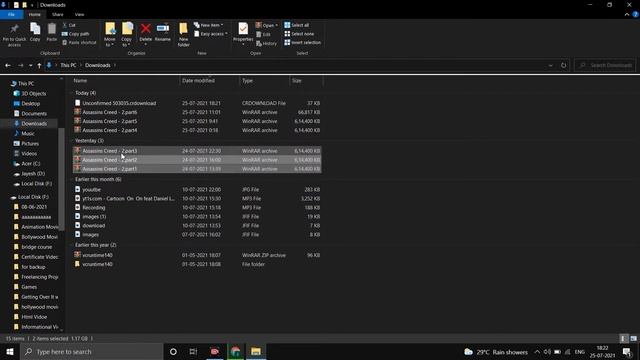
Task: Refresh the Downloads folder
Action: pyautogui.click(x=563, y=65)
